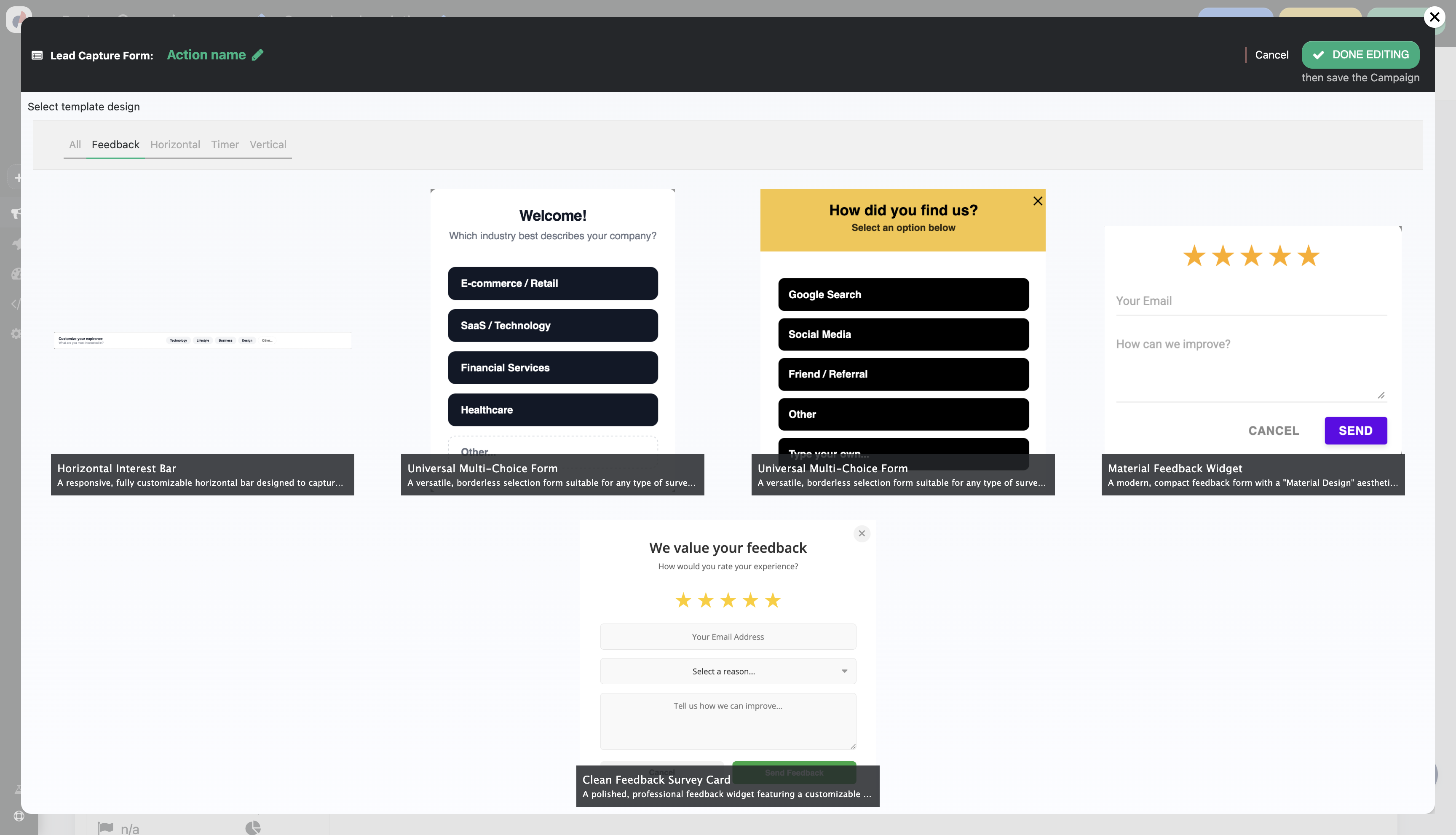Click the 'Google Search' option
Viewport: 1456px width, 835px height.
(902, 294)
